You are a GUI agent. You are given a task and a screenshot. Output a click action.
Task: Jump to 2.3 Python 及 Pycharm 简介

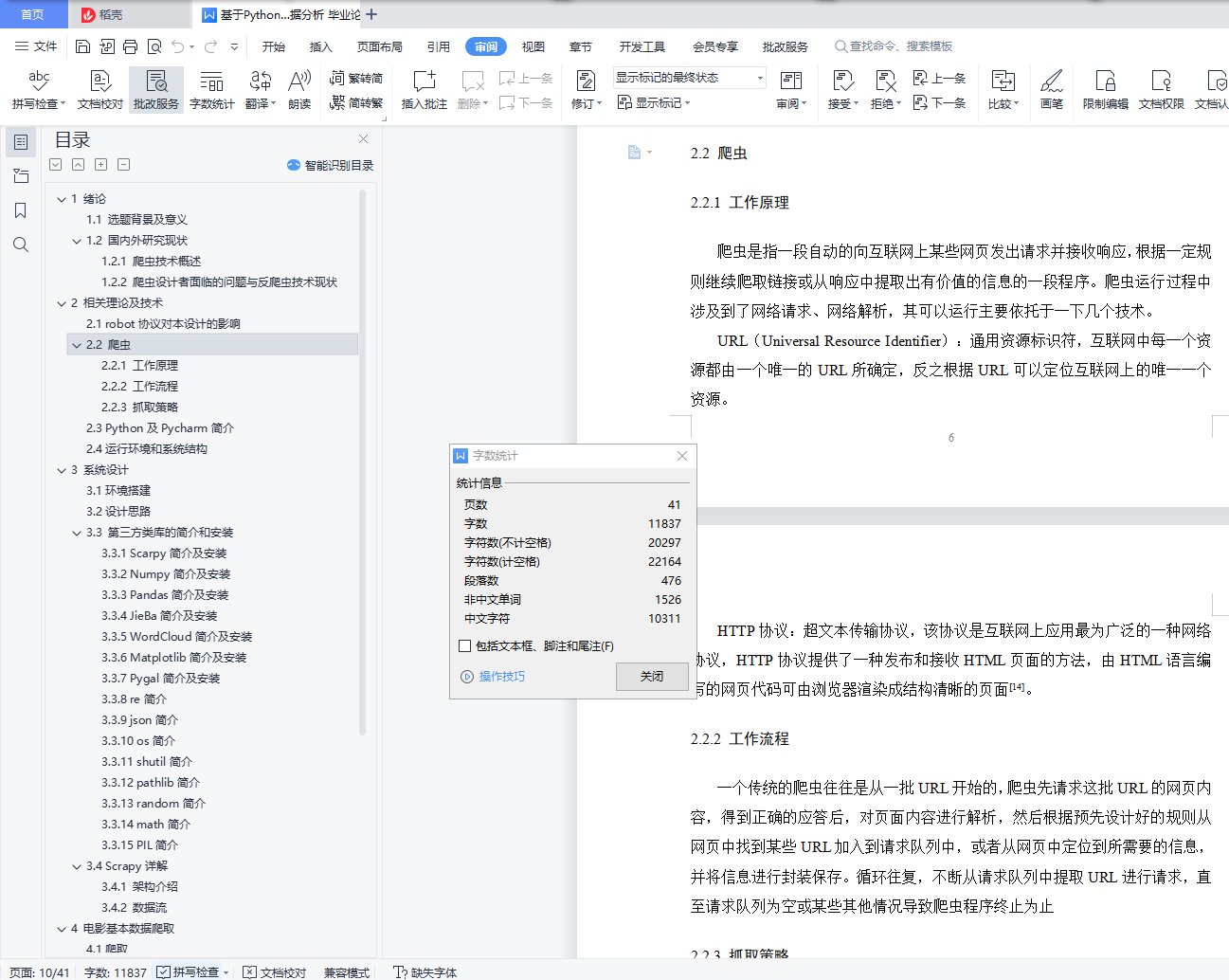[x=160, y=428]
